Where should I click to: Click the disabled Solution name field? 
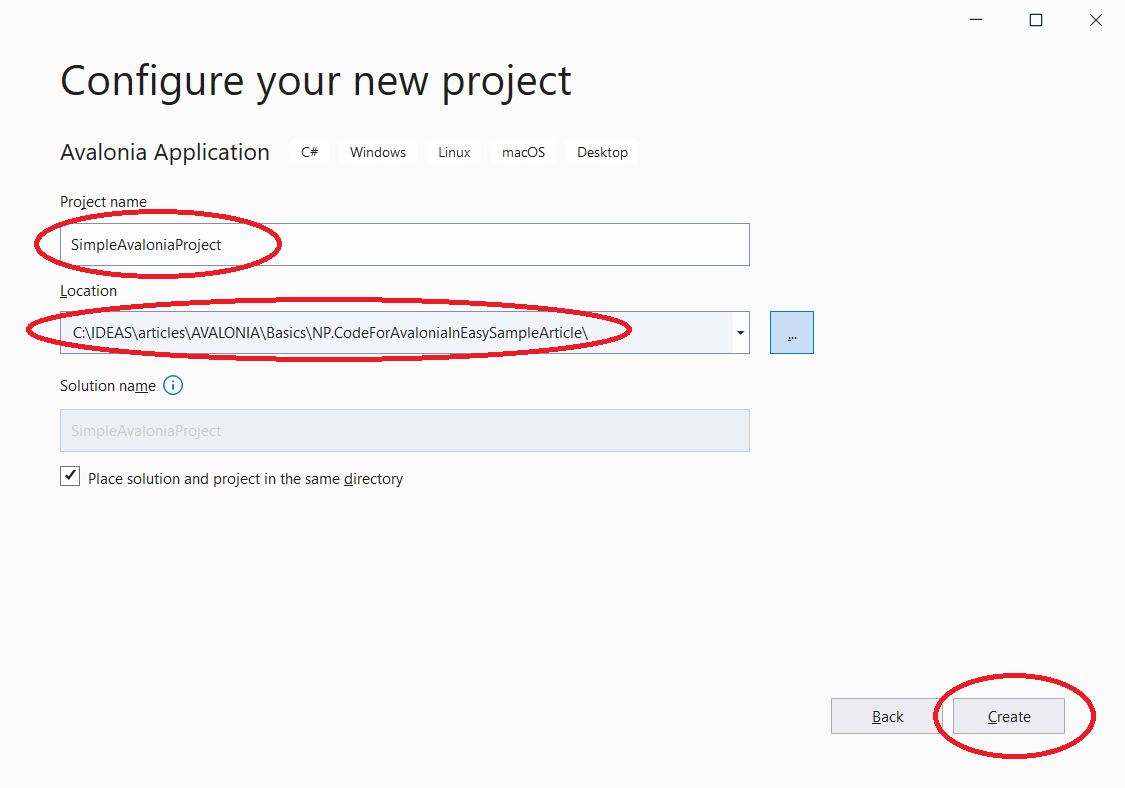[x=405, y=431]
